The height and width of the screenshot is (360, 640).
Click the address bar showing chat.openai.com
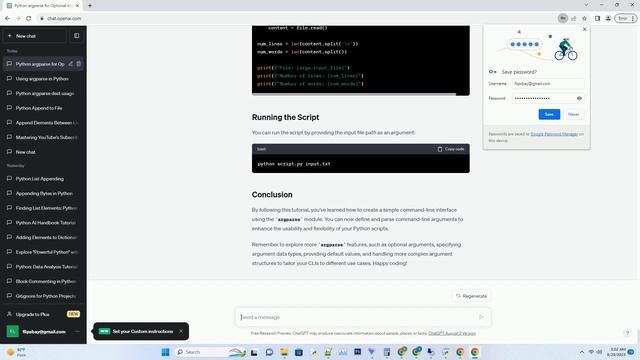[298, 18]
